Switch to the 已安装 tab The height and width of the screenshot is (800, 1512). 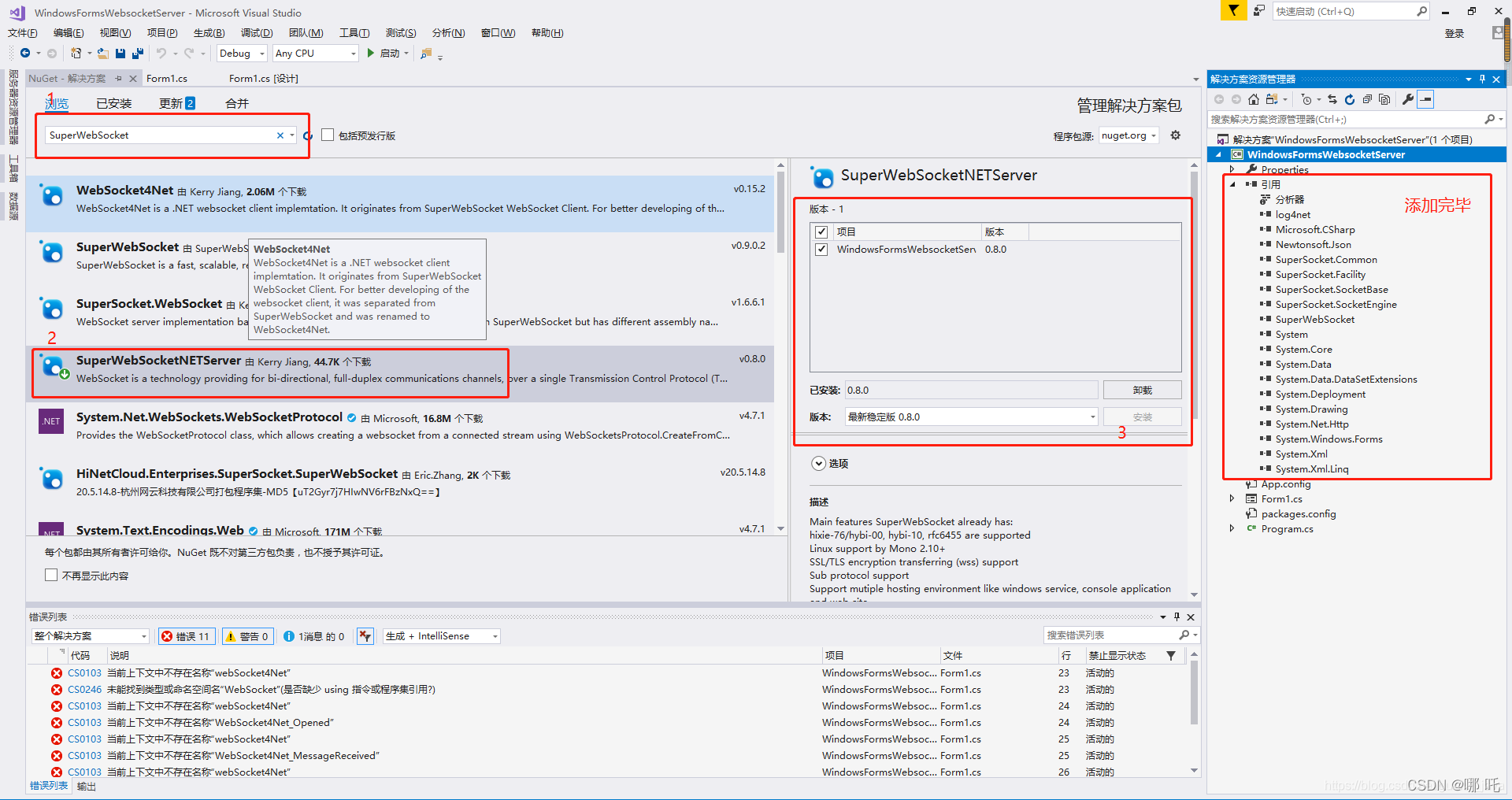(114, 104)
